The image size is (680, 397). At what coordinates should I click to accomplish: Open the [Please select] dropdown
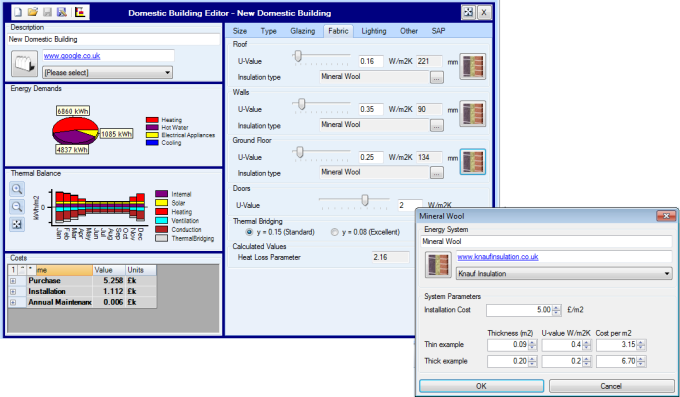[108, 72]
